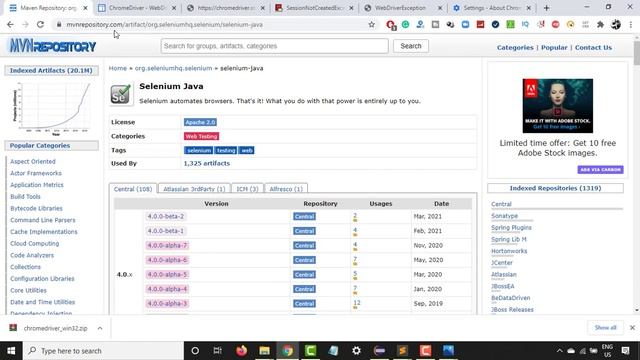The image size is (640, 360).
Task: Click the Apache 2.0 license badge
Action: coord(200,122)
